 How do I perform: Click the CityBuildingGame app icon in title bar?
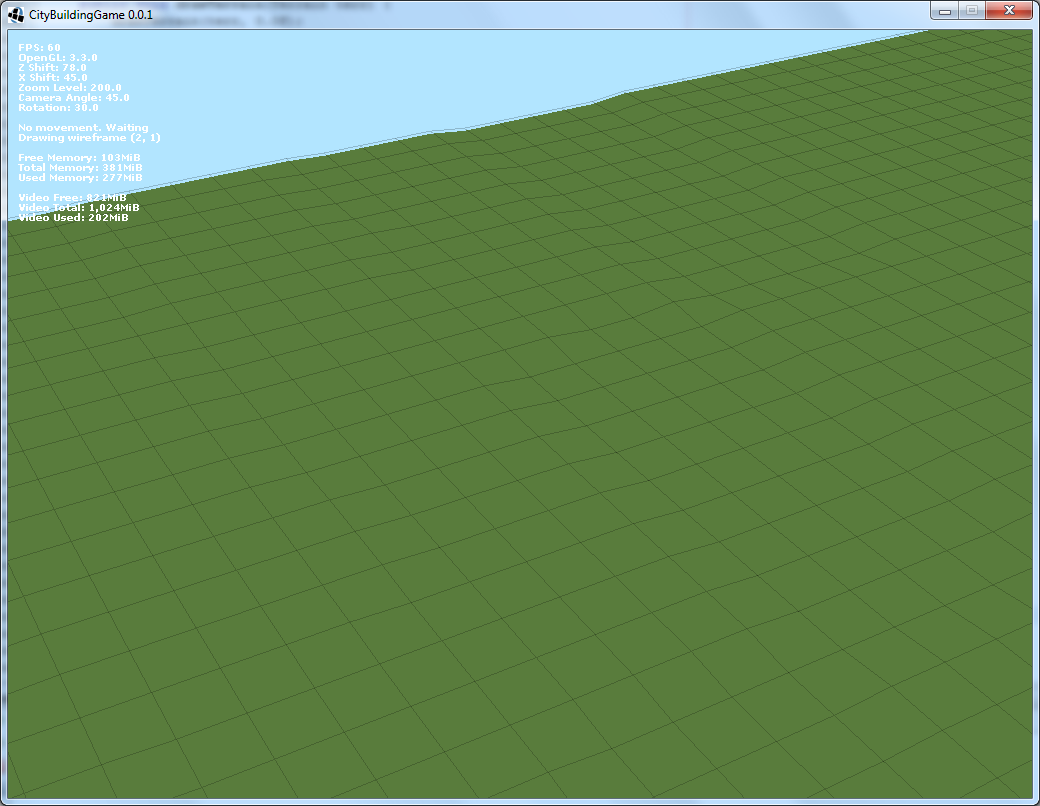coord(17,12)
